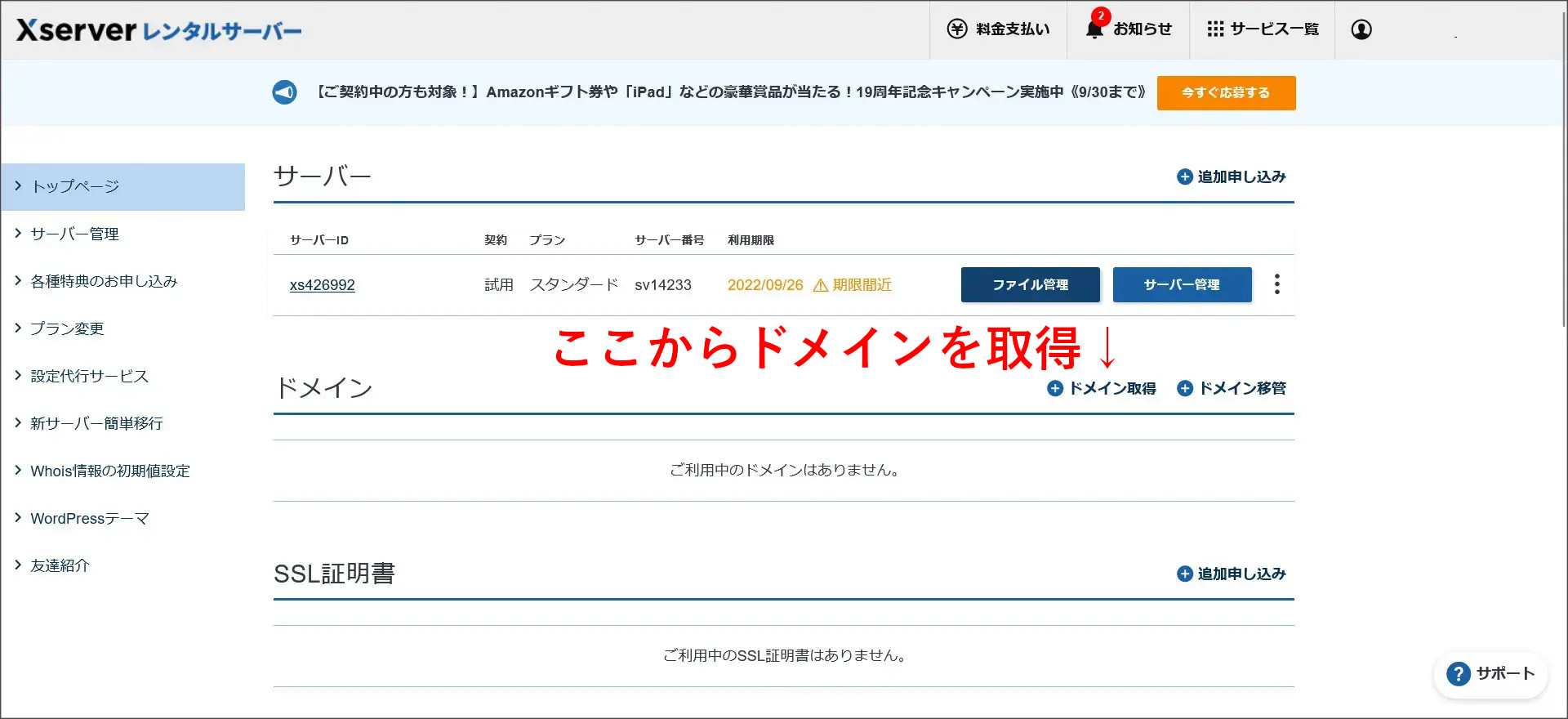
Task: Click chevron beside 新サーバー簡単移行
Action: (x=18, y=422)
